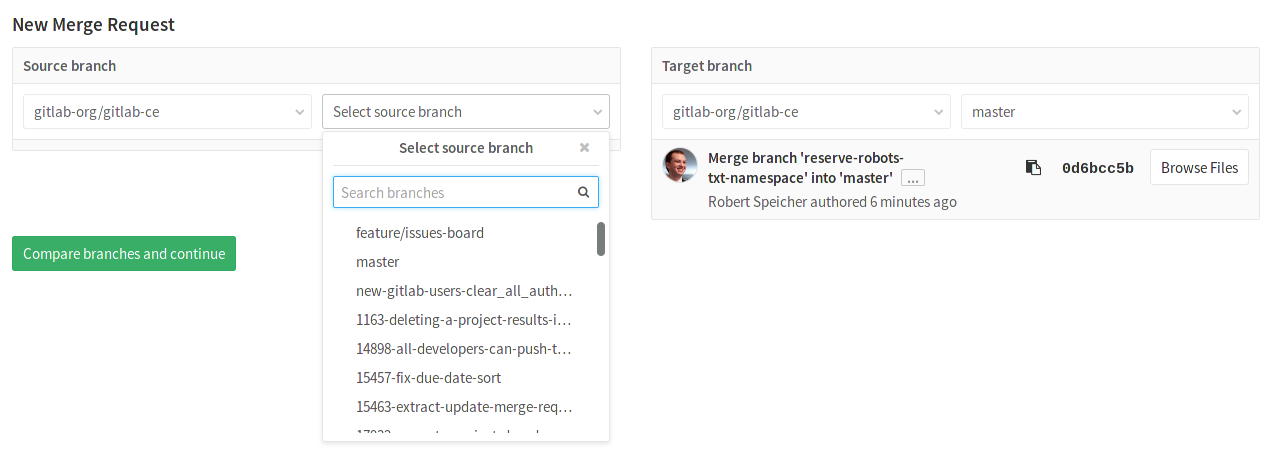Click Robert Speicher's avatar image
This screenshot has height=454, width=1265.
tap(680, 165)
